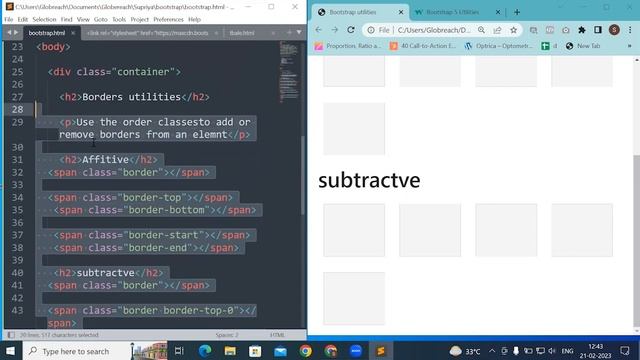Open the Chrome three-dot menu
The image size is (640, 360).
(630, 30)
